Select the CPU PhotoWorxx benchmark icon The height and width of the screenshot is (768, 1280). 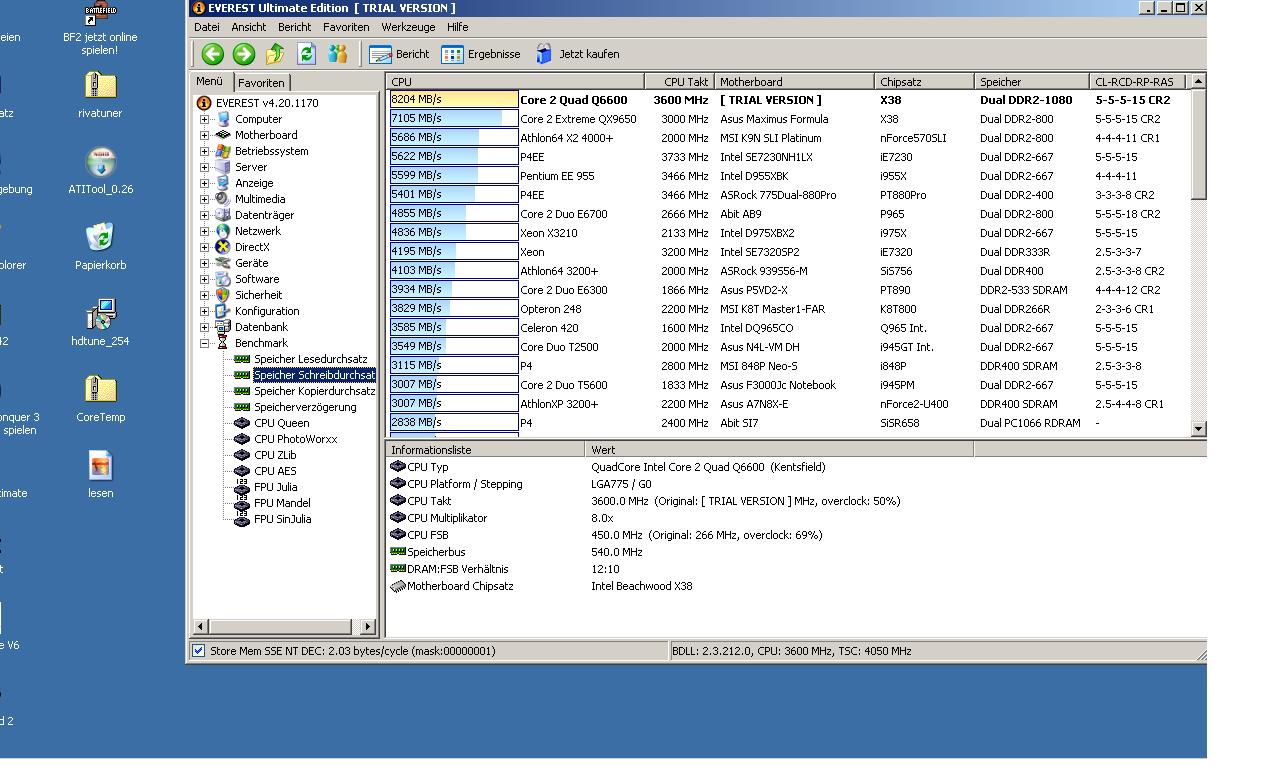point(242,439)
